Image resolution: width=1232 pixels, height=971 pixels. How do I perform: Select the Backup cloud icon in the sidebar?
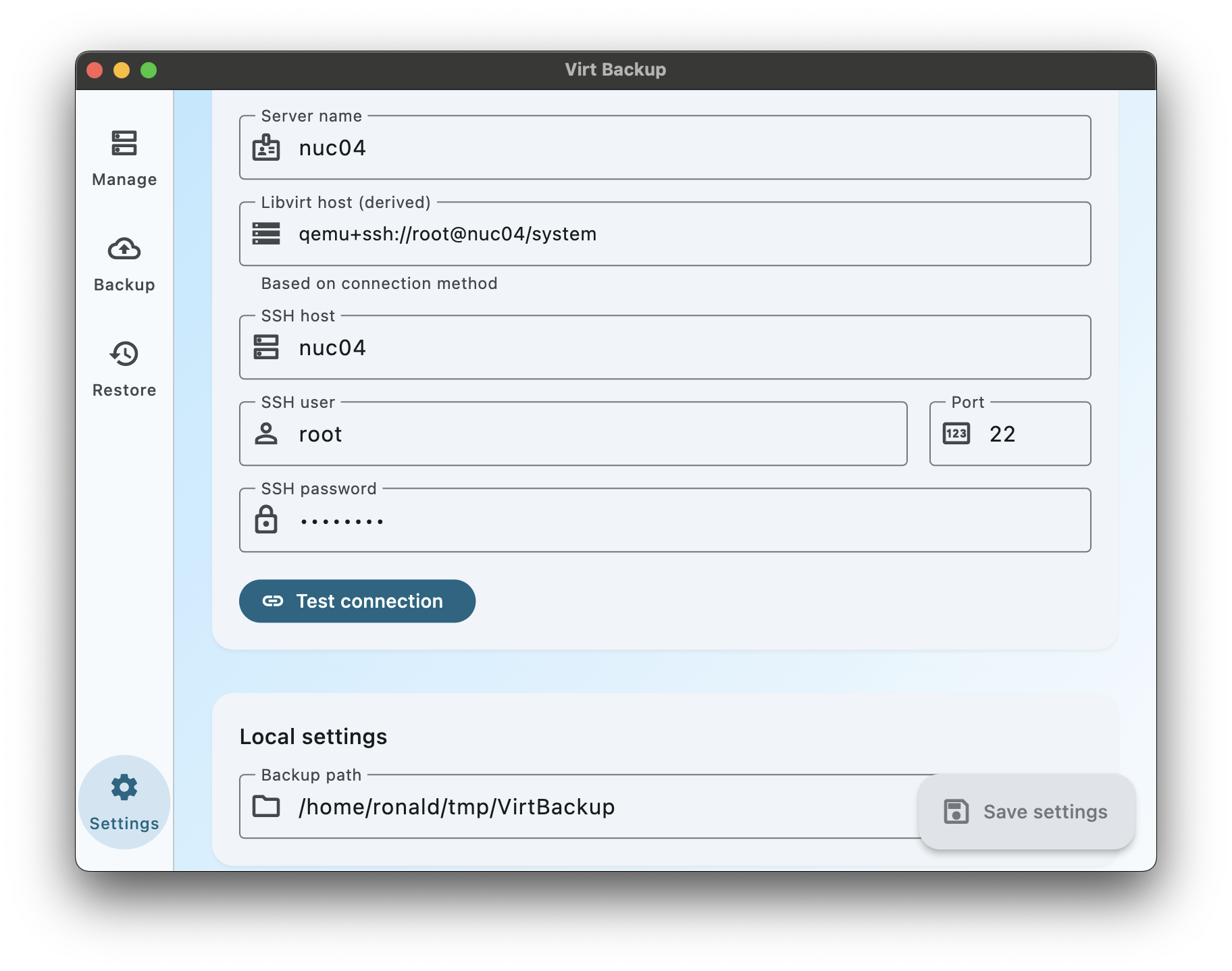[124, 248]
